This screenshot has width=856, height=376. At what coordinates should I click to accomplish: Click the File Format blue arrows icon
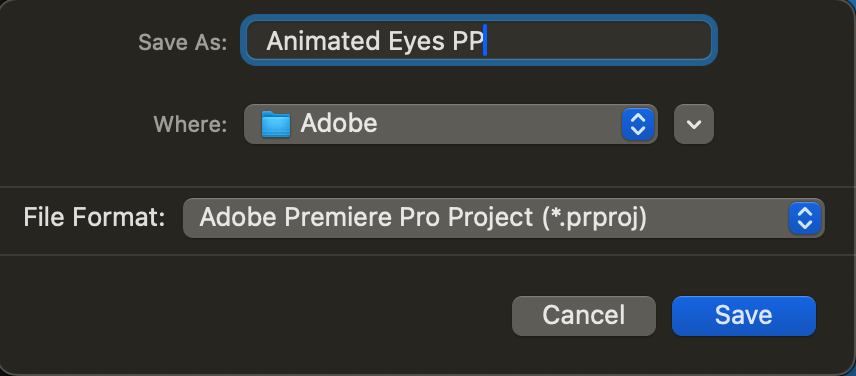click(805, 218)
